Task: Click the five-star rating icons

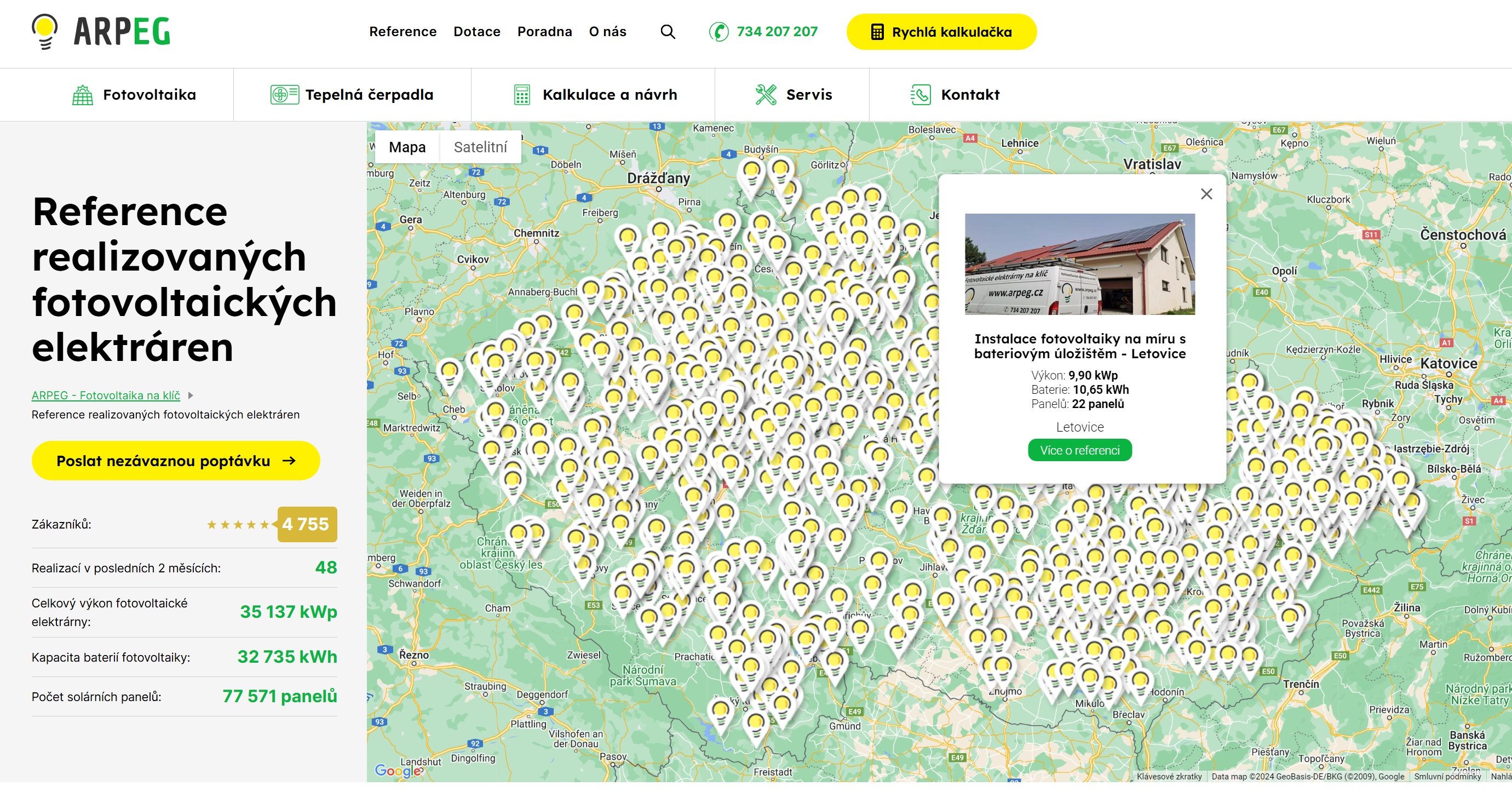Action: click(x=238, y=524)
